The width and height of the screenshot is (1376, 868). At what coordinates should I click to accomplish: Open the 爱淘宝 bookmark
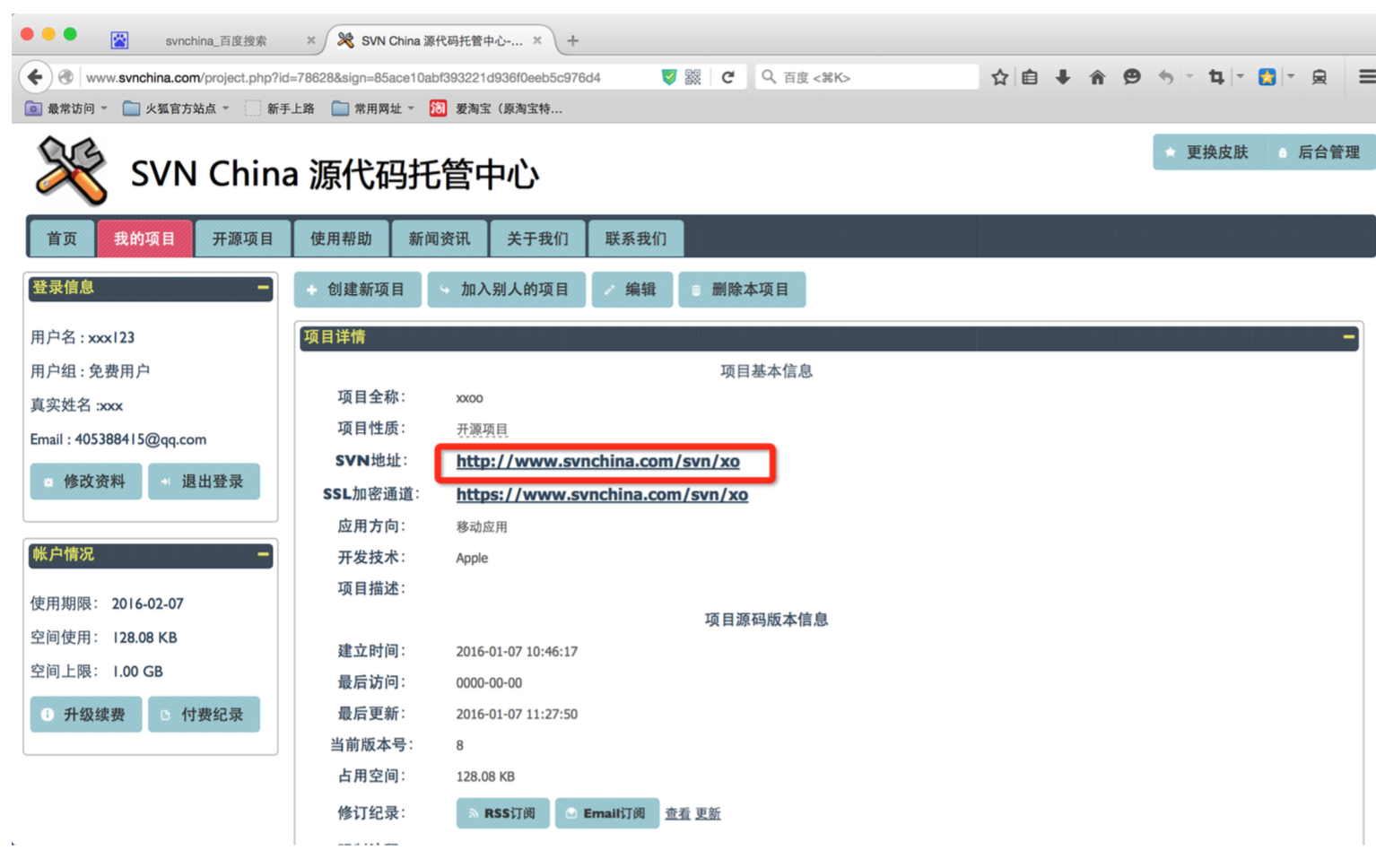[x=496, y=108]
